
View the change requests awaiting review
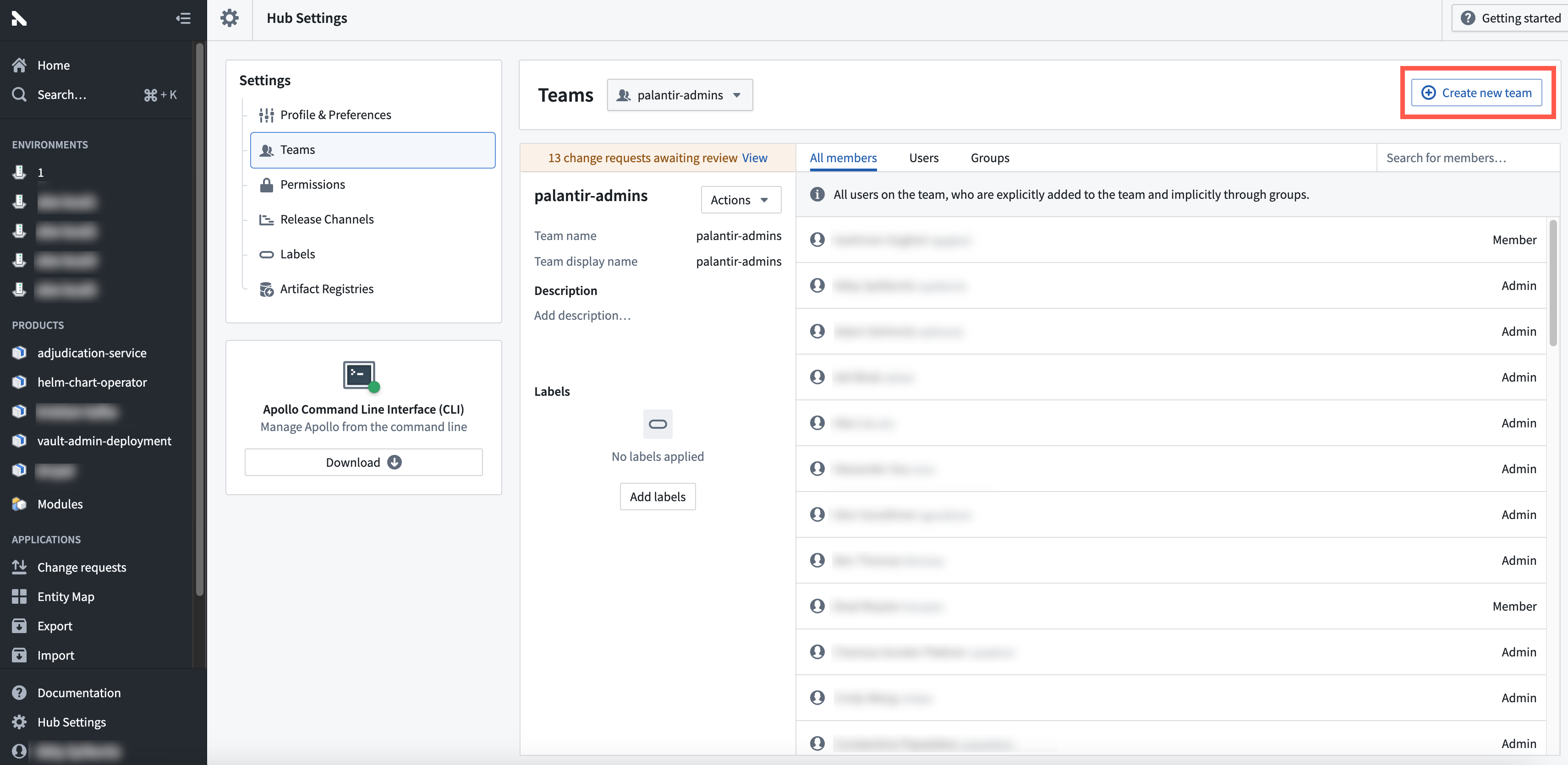pyautogui.click(x=754, y=158)
